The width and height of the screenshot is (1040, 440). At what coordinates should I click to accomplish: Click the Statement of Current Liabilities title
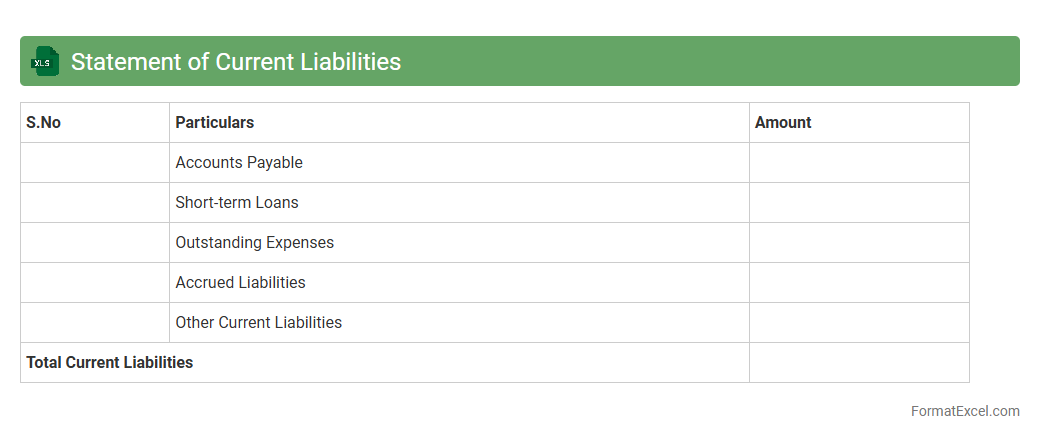(236, 62)
